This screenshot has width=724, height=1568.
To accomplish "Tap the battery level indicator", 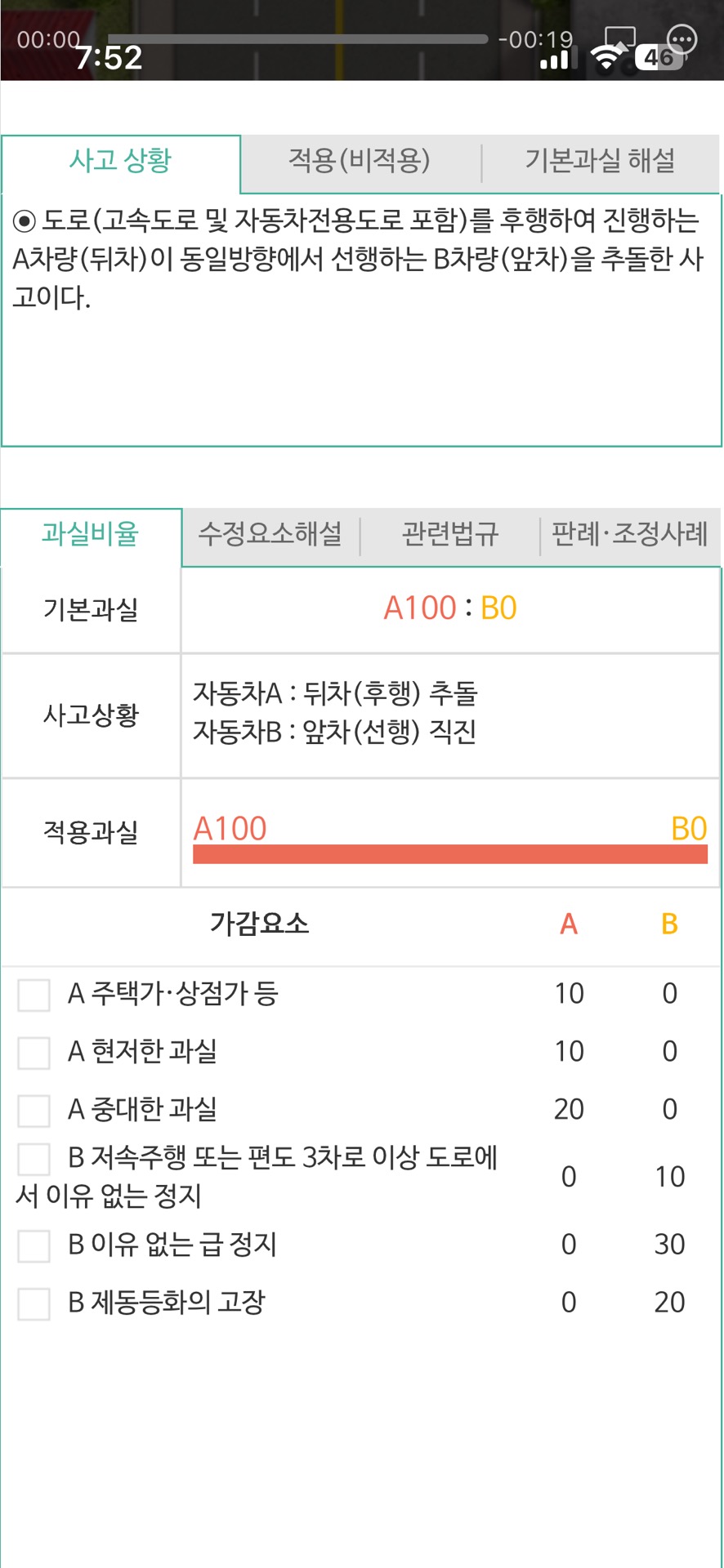I will click(659, 57).
